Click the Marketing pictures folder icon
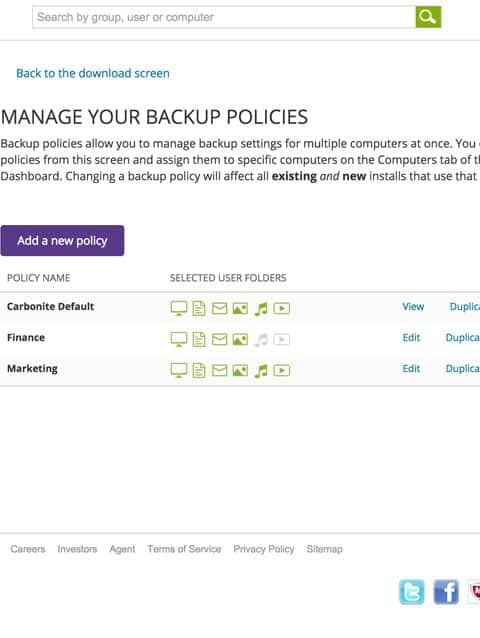Screen dimensions: 480x638 [240, 370]
